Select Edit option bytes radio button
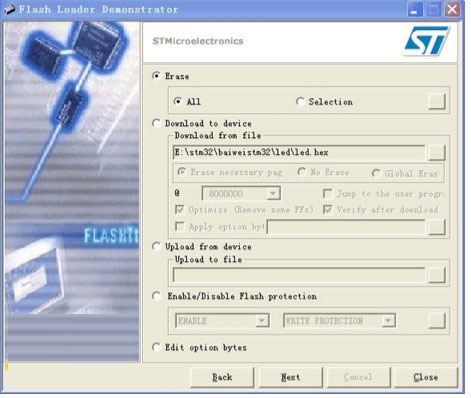This screenshot has height=398, width=471. pyautogui.click(x=156, y=347)
